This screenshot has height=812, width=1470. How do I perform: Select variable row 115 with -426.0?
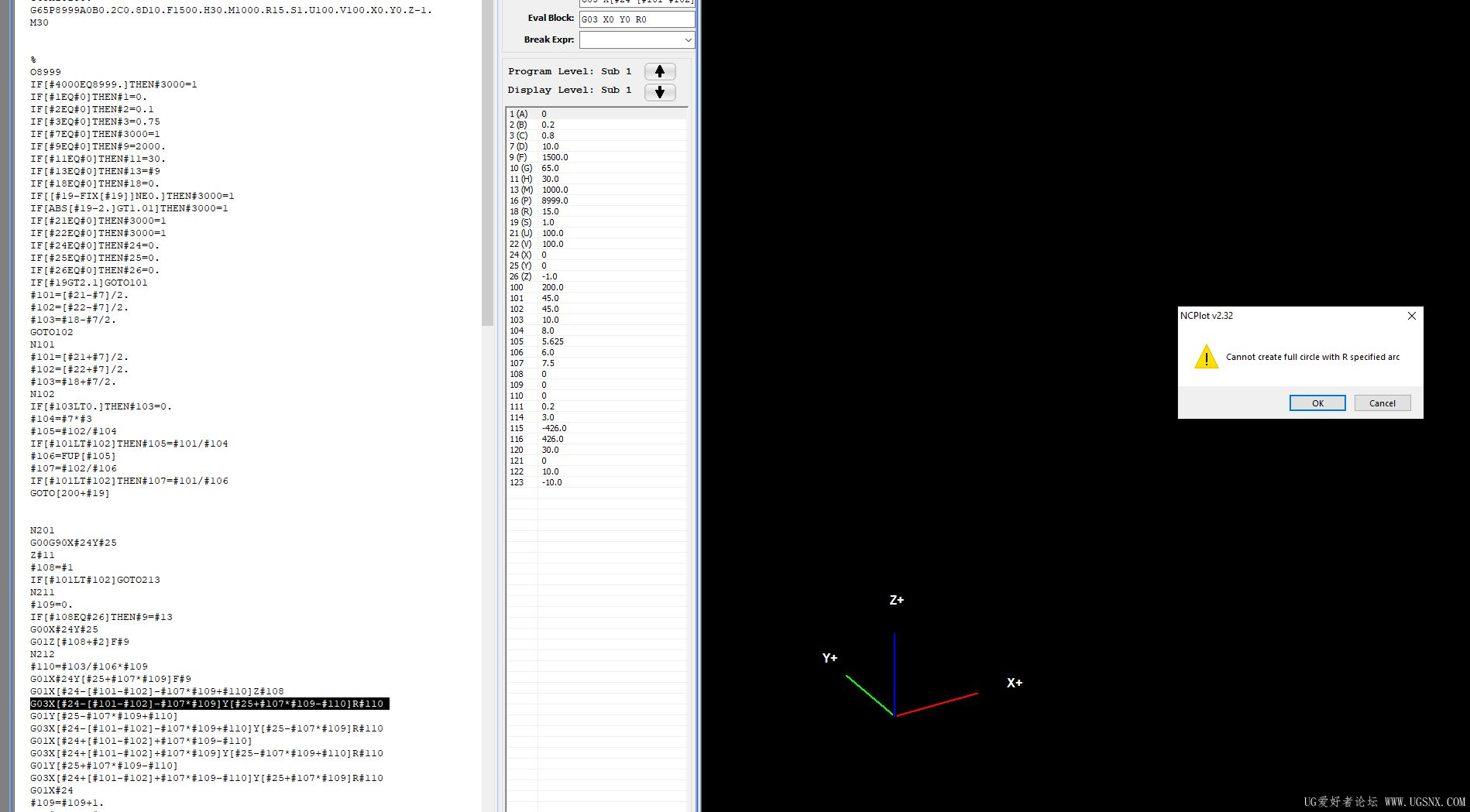(596, 428)
